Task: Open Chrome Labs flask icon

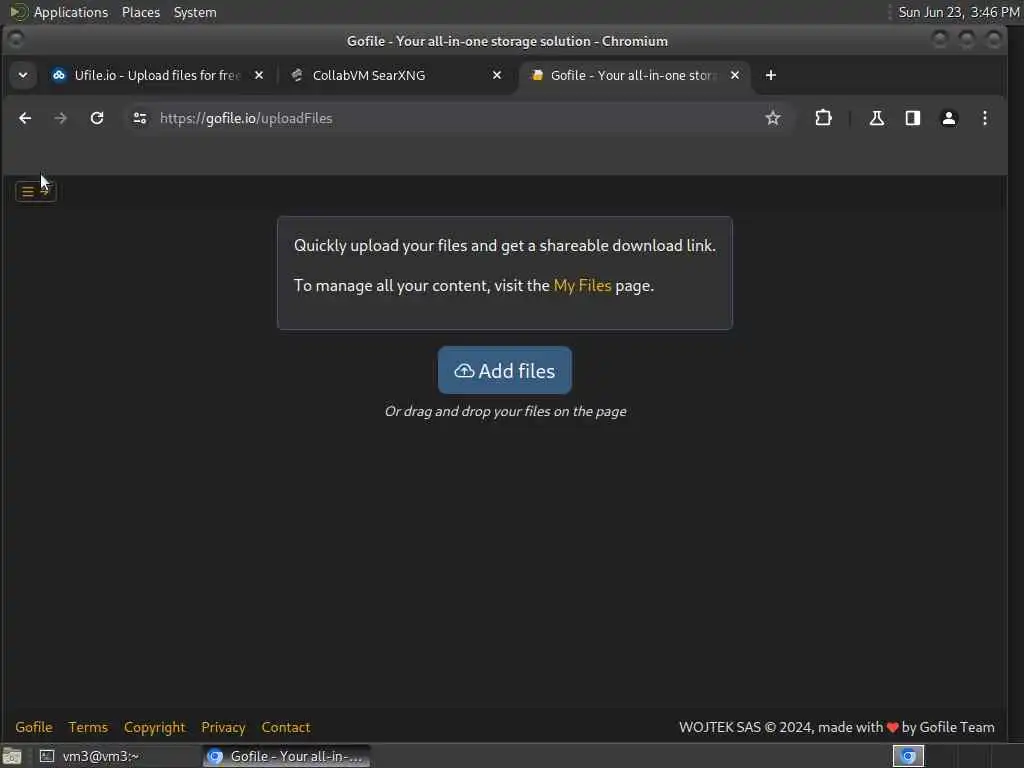Action: [x=876, y=118]
